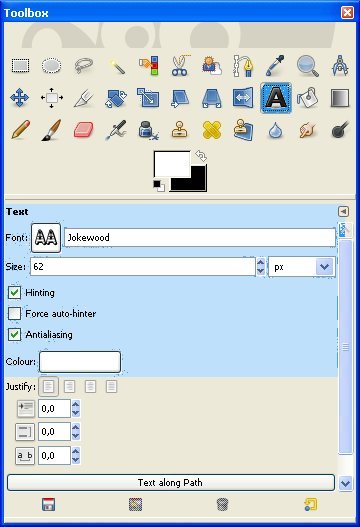Select the Bucket Fill tool
The image size is (360, 527).
pos(308,98)
